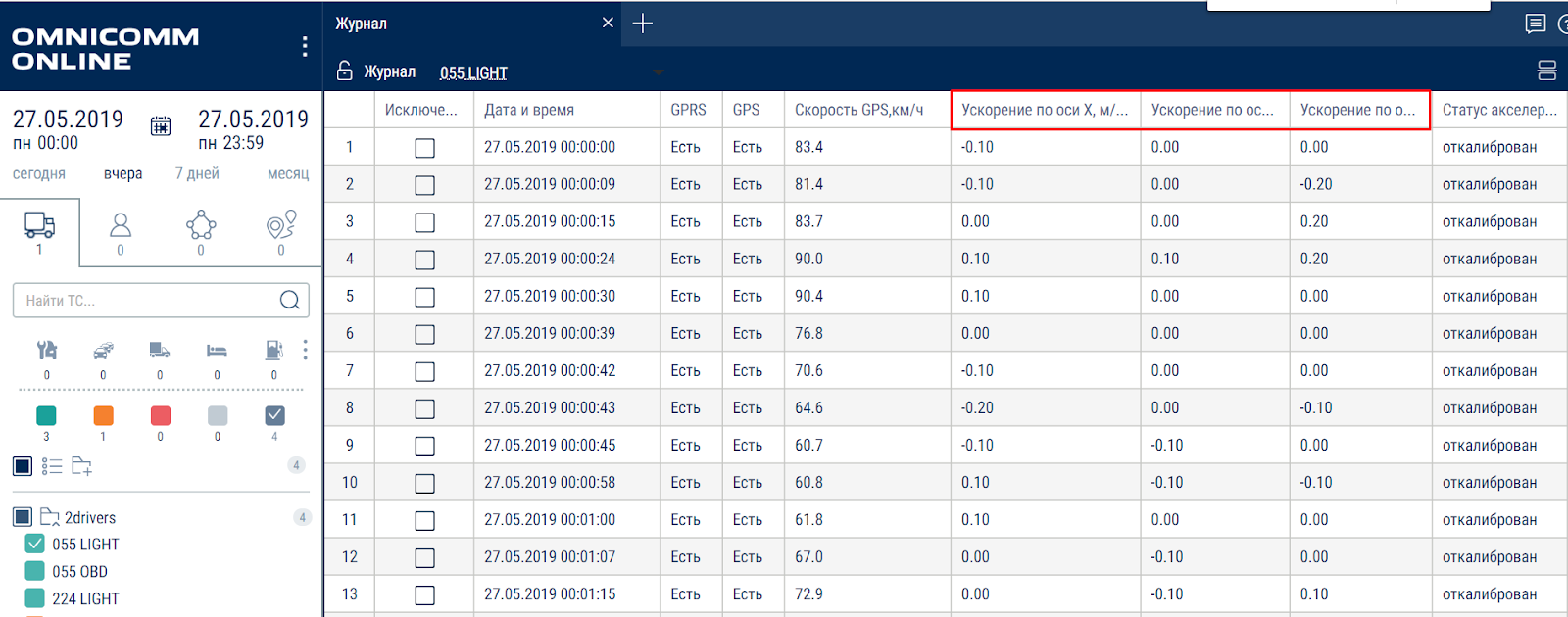Toggle the 2drivers group checkbox
1568x617 pixels.
point(23,516)
